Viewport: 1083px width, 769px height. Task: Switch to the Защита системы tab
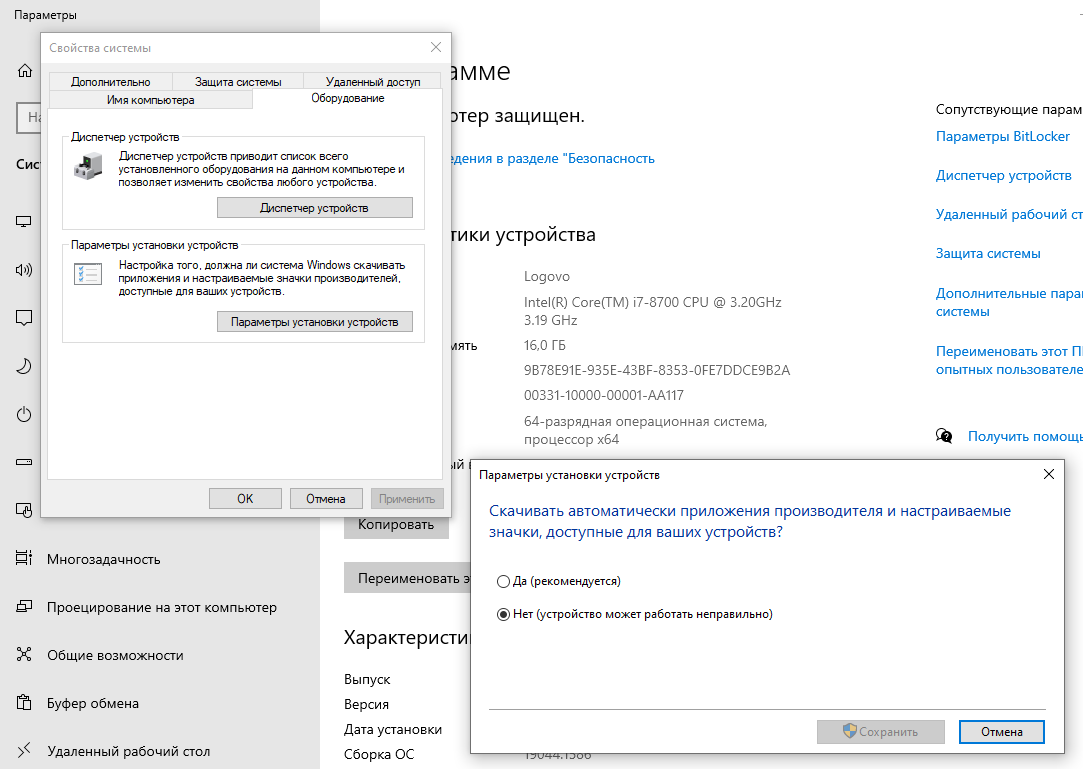tap(238, 82)
